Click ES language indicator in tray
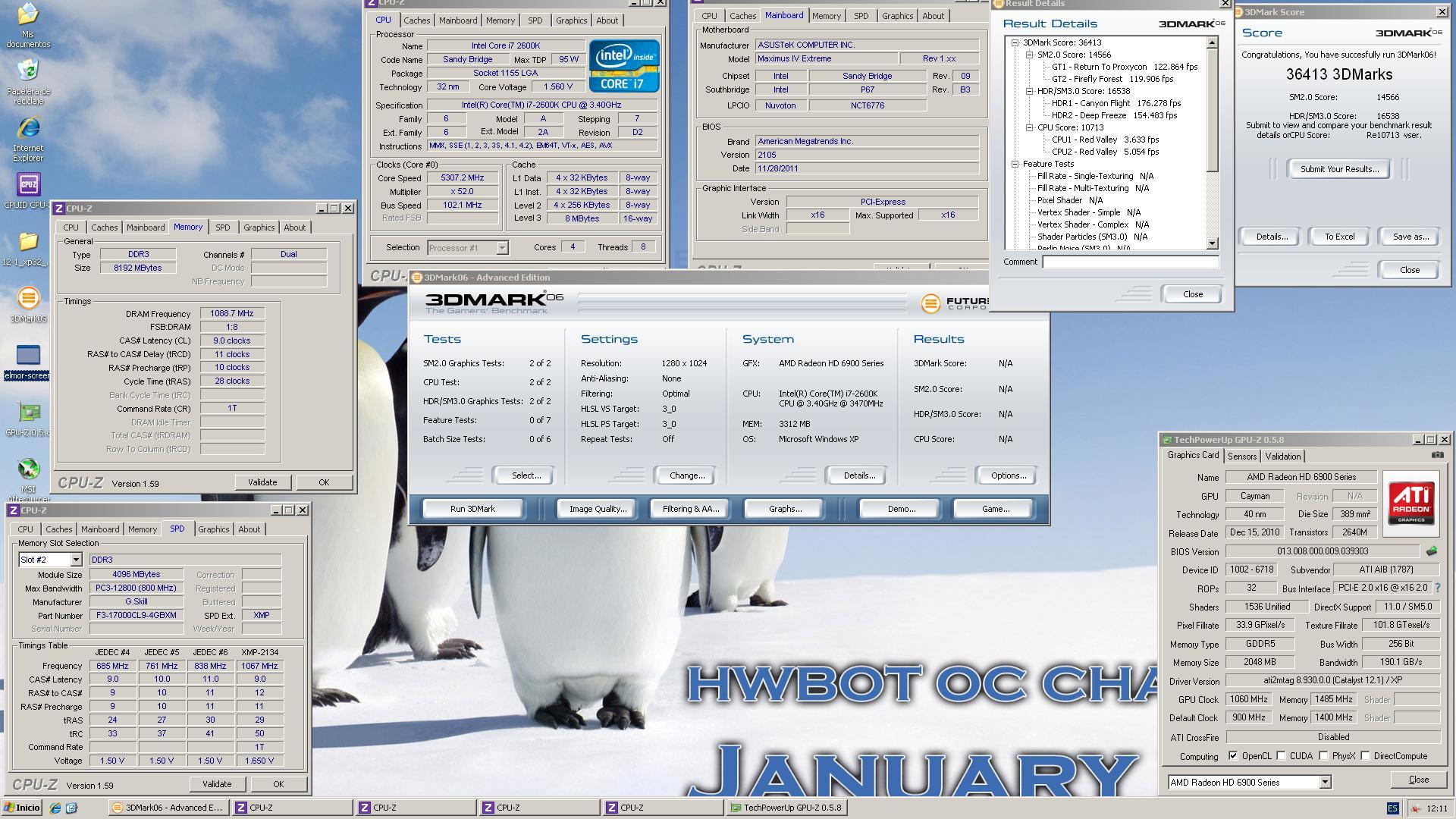The image size is (1456, 819). coord(1392,808)
